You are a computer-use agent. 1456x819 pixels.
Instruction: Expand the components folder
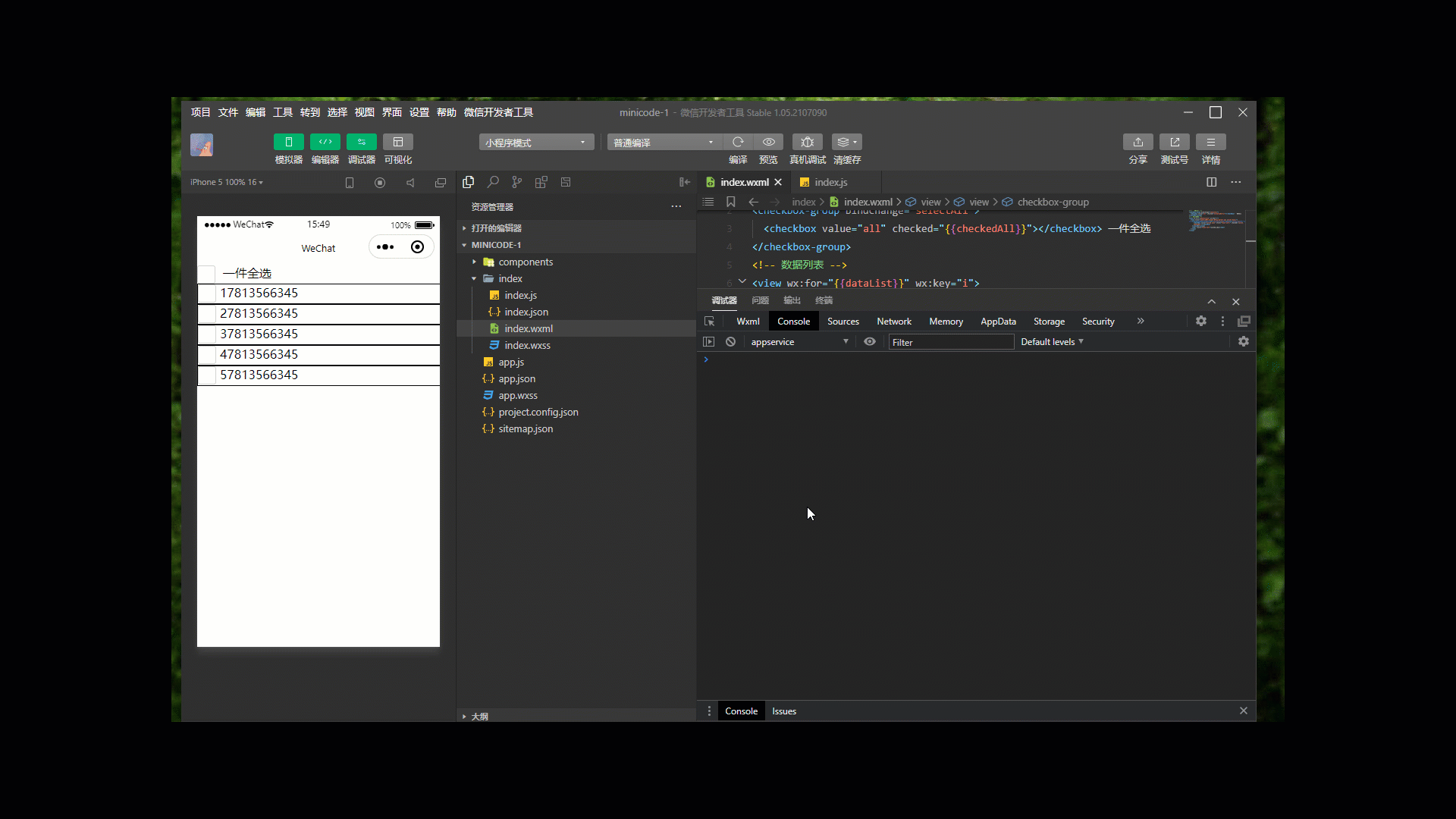click(x=526, y=262)
